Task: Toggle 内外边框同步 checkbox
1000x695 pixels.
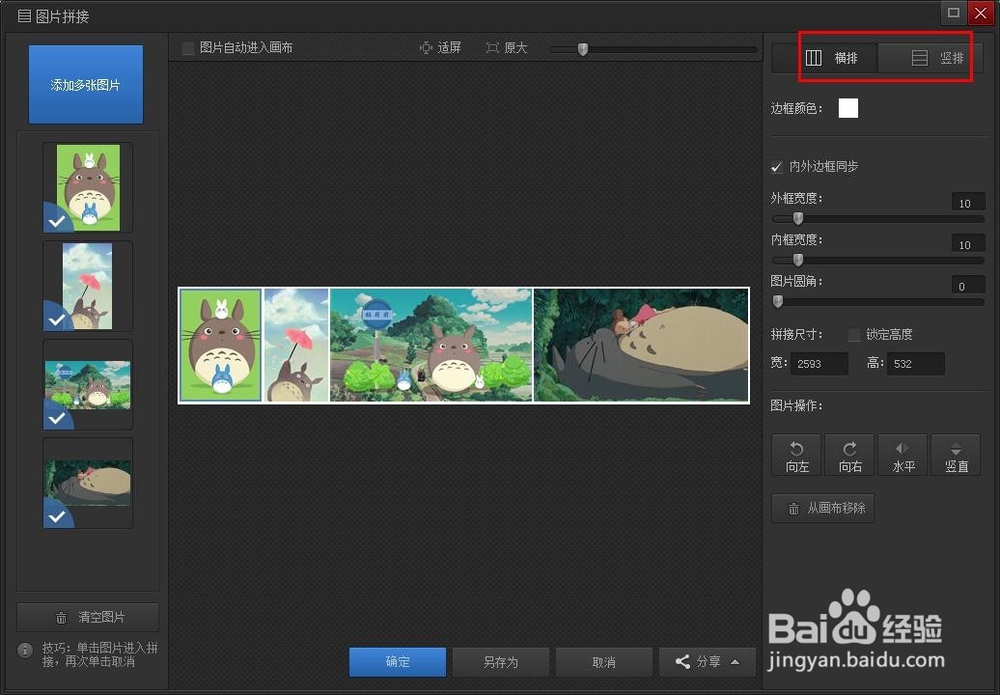Action: (x=777, y=167)
